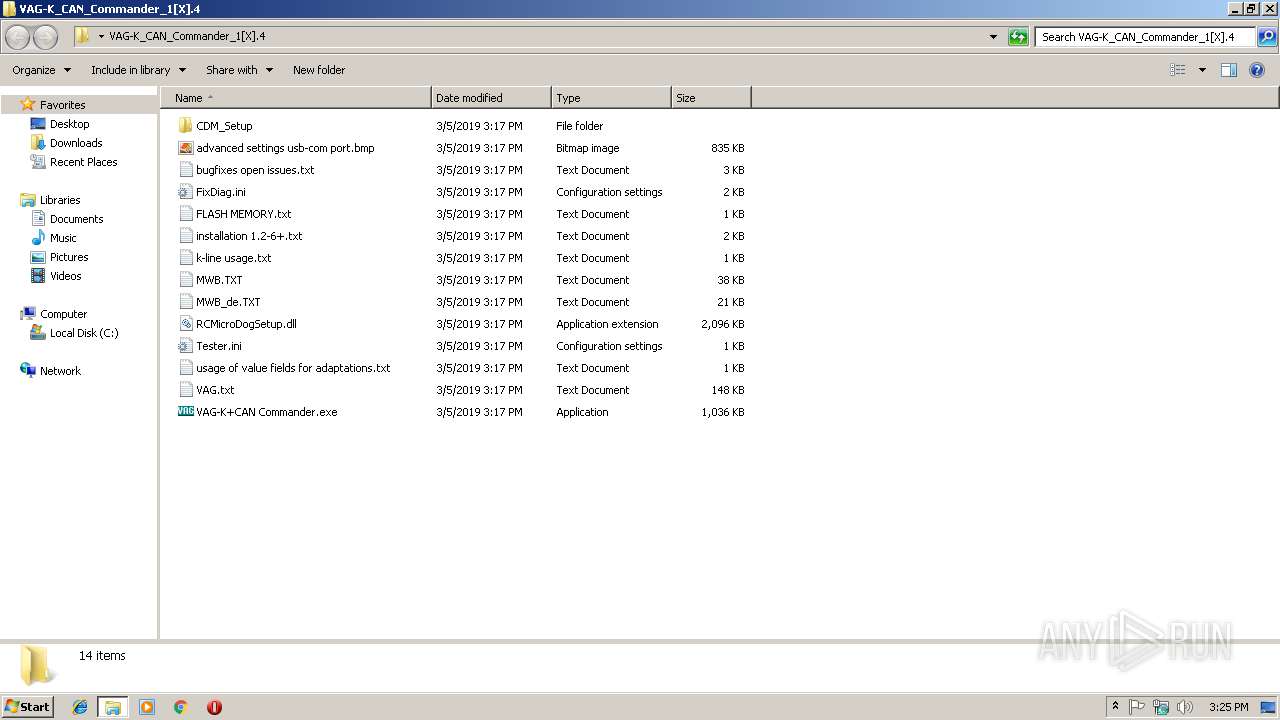Select the MWB.TXT file icon
The width and height of the screenshot is (1280, 720).
(x=185, y=280)
